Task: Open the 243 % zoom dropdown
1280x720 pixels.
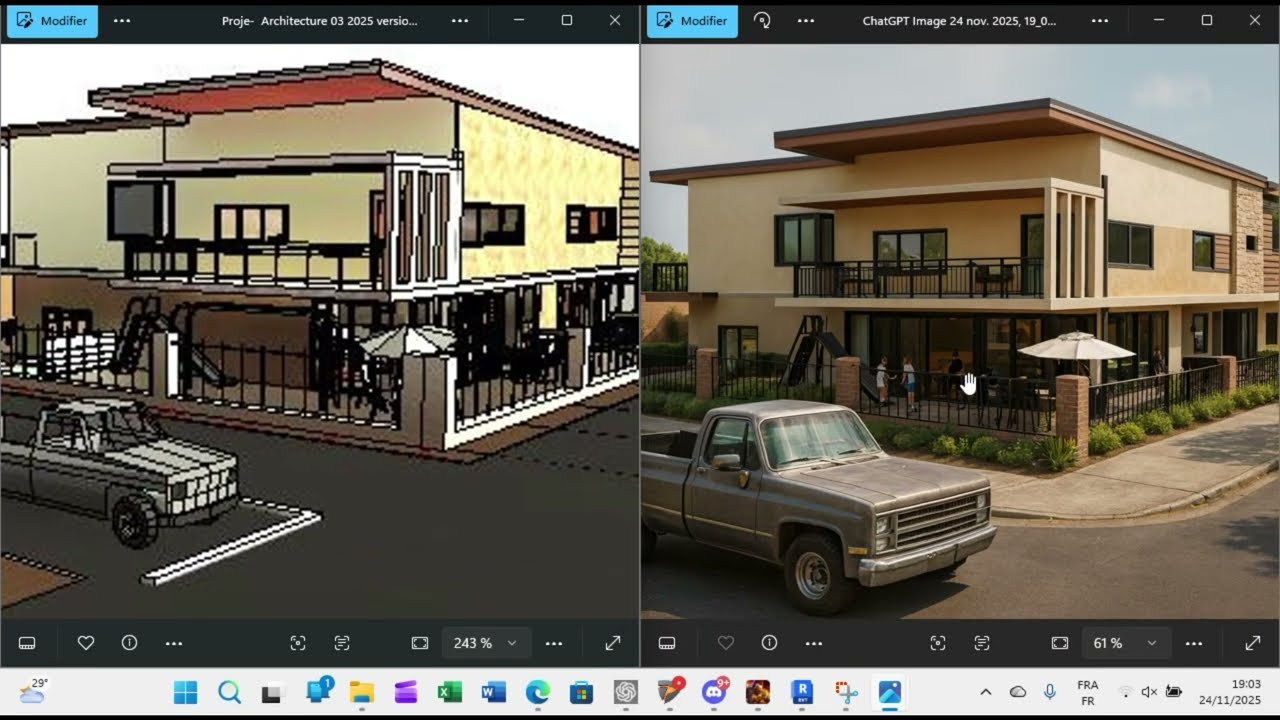Action: [486, 643]
